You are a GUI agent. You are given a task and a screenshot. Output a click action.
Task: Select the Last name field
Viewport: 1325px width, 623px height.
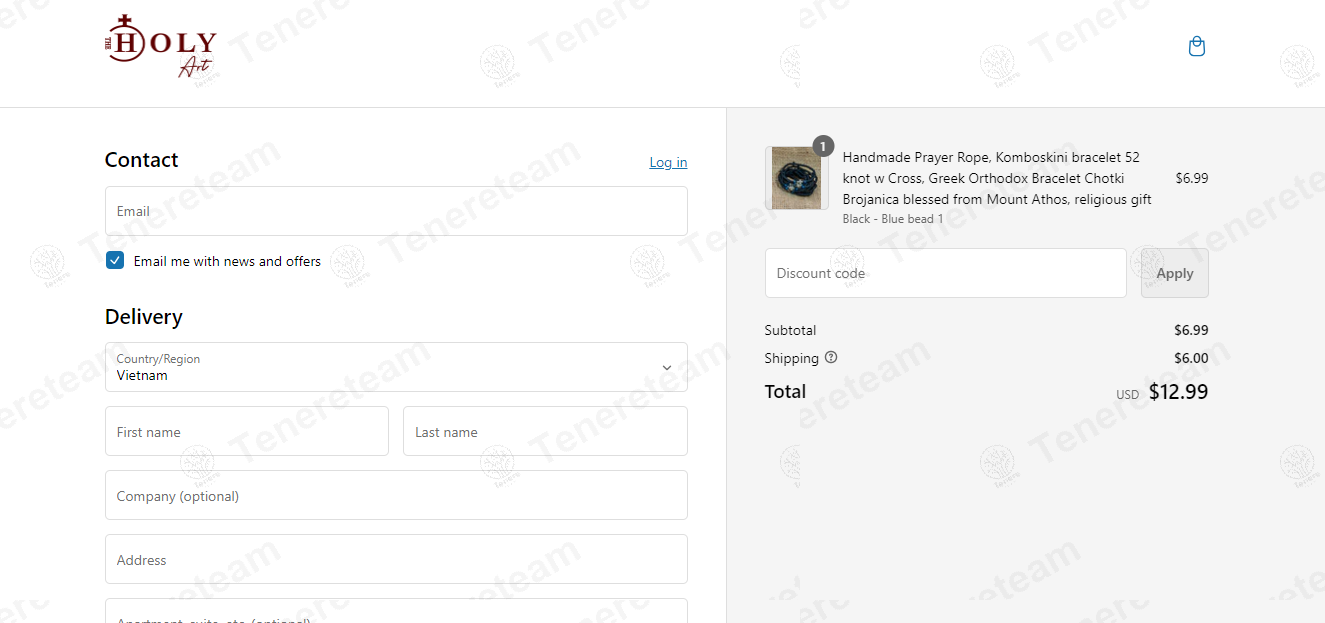point(544,431)
